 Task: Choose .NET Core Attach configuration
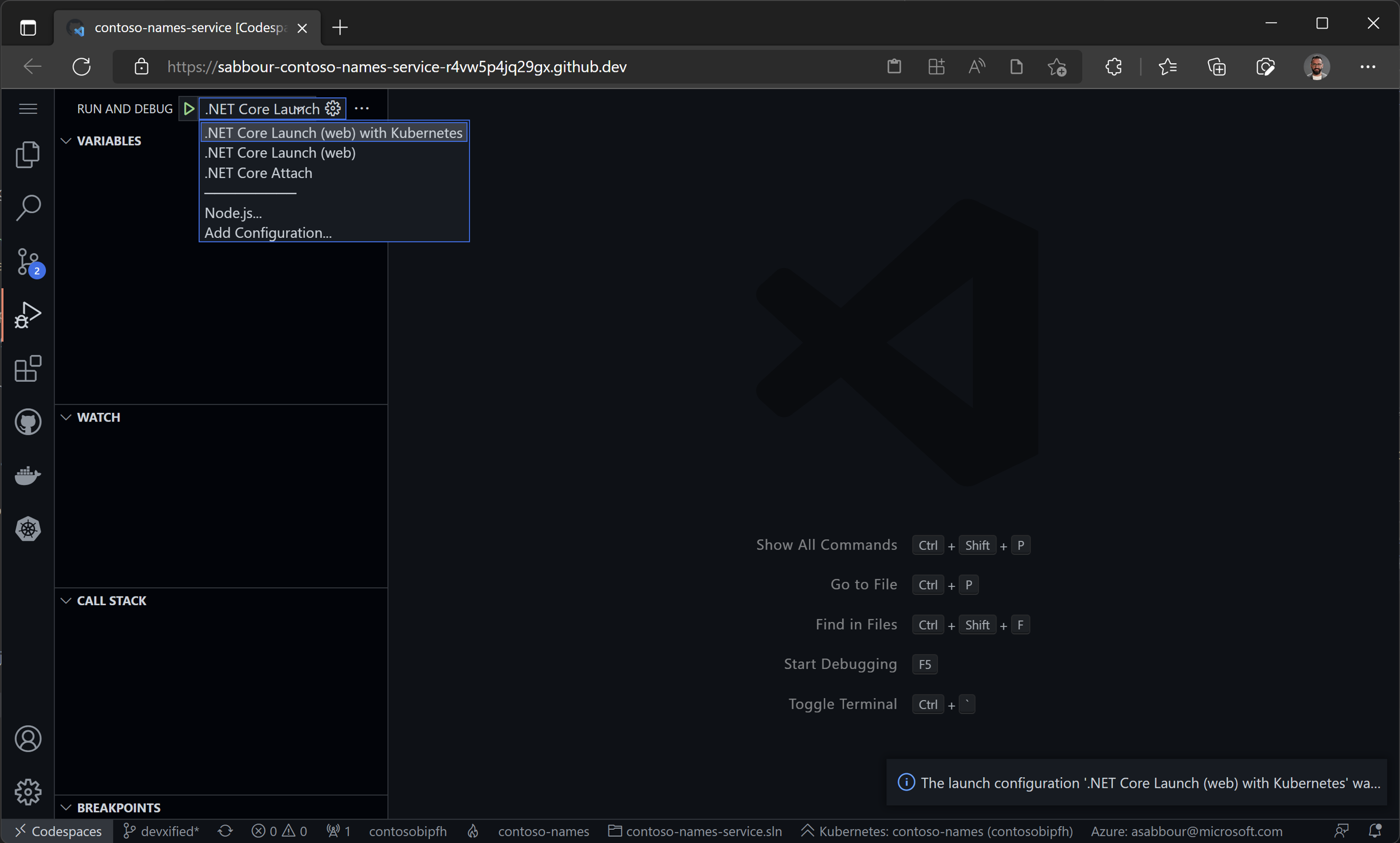(258, 173)
